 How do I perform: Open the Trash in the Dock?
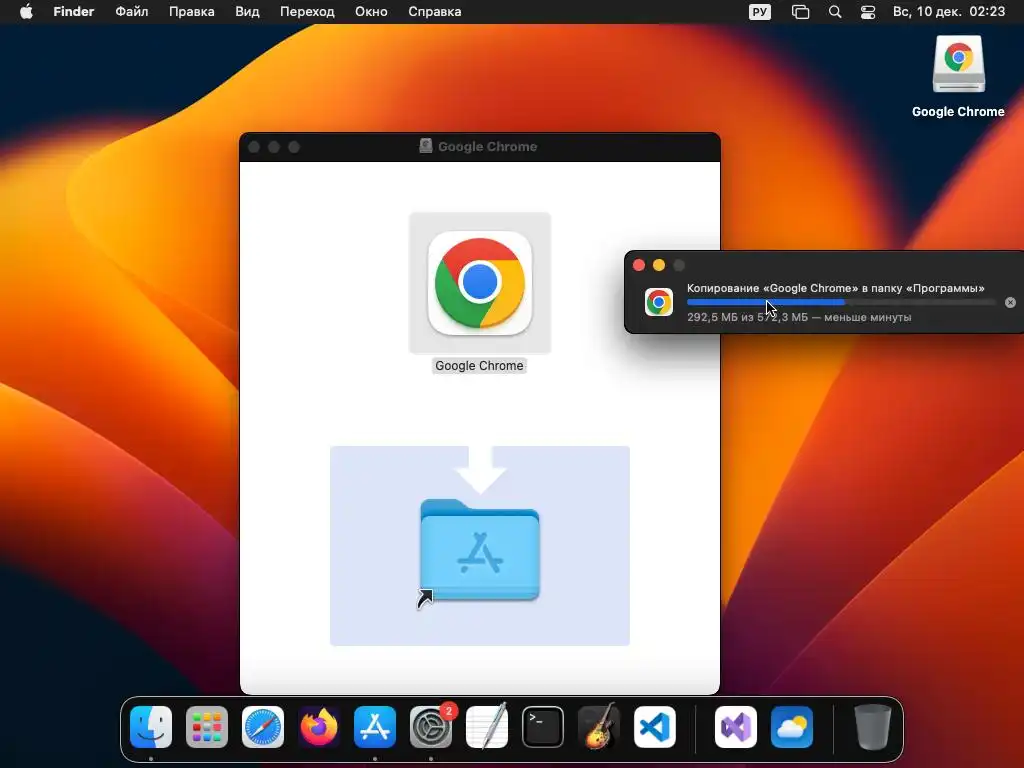tap(872, 727)
